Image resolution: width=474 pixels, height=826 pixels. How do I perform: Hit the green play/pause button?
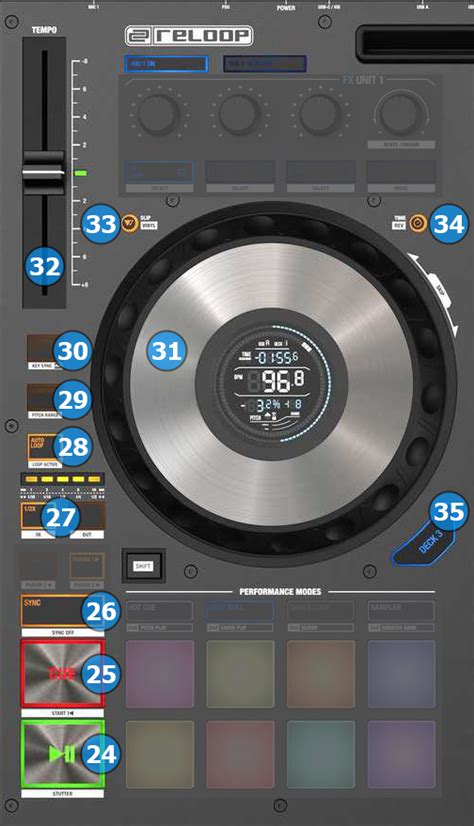coord(62,754)
